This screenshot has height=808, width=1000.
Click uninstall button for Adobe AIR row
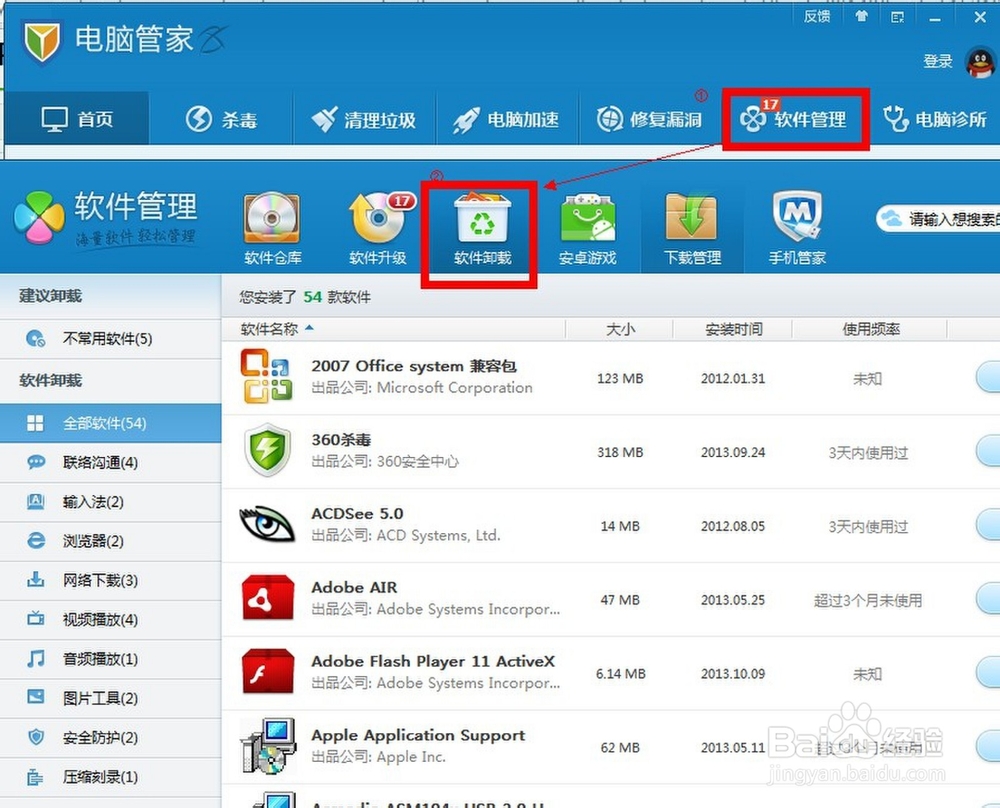point(988,599)
